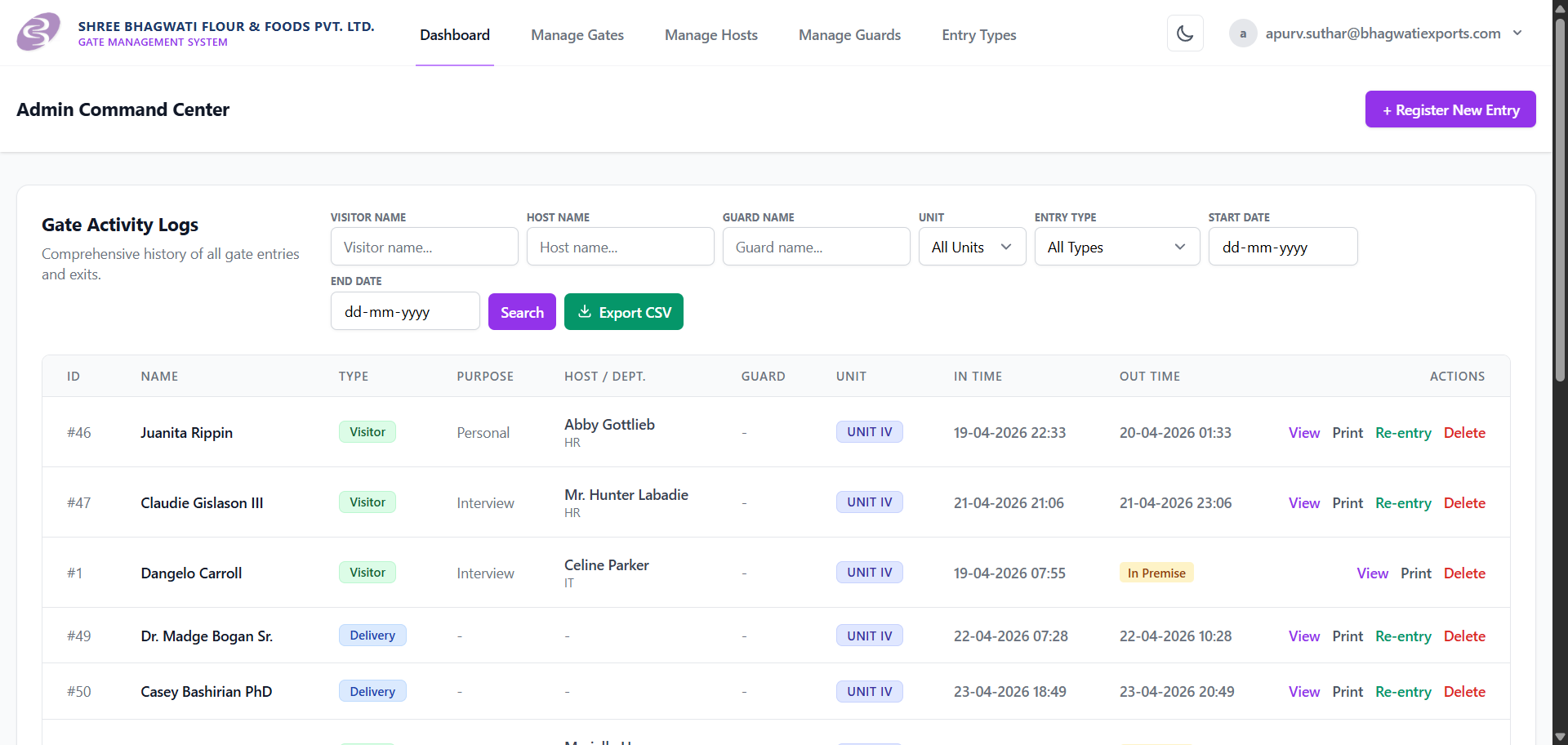Click host name Celine Parker
The width and height of the screenshot is (1568, 745).
[x=607, y=565]
